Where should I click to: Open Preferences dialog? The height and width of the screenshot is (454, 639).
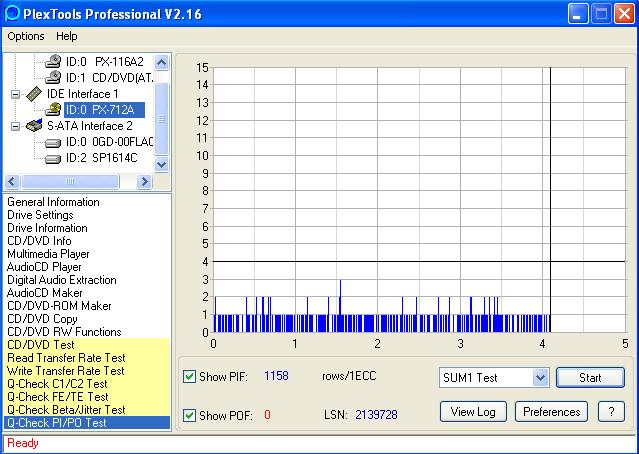coord(551,412)
